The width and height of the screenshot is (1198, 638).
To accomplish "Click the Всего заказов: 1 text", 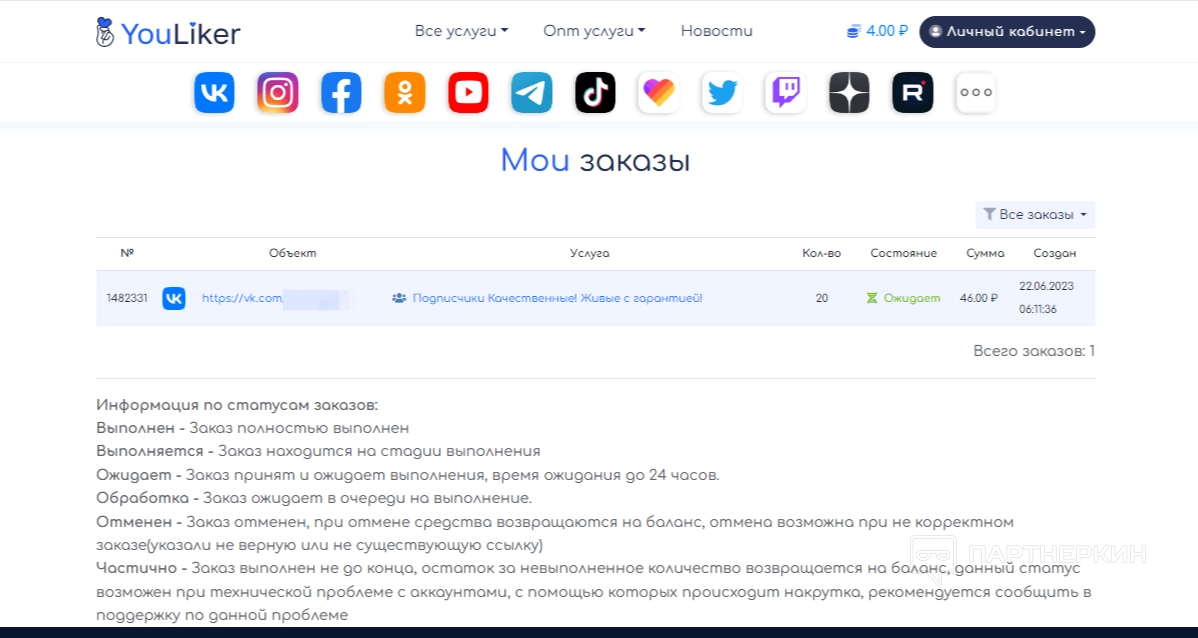I will 1034,351.
